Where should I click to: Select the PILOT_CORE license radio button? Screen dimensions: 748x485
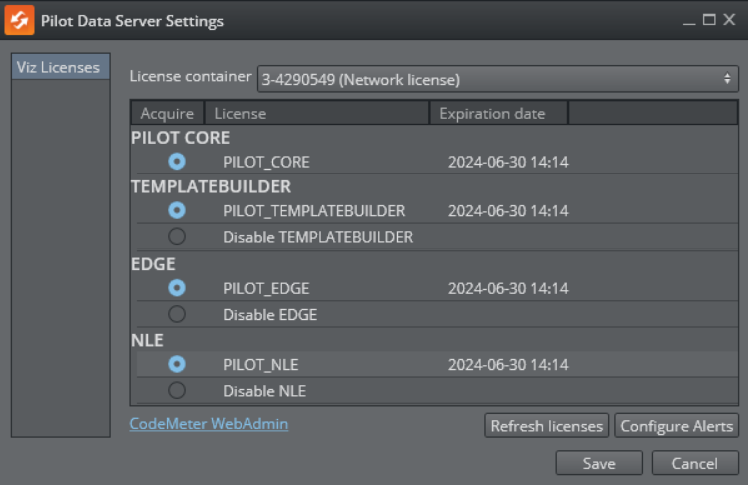(x=177, y=162)
